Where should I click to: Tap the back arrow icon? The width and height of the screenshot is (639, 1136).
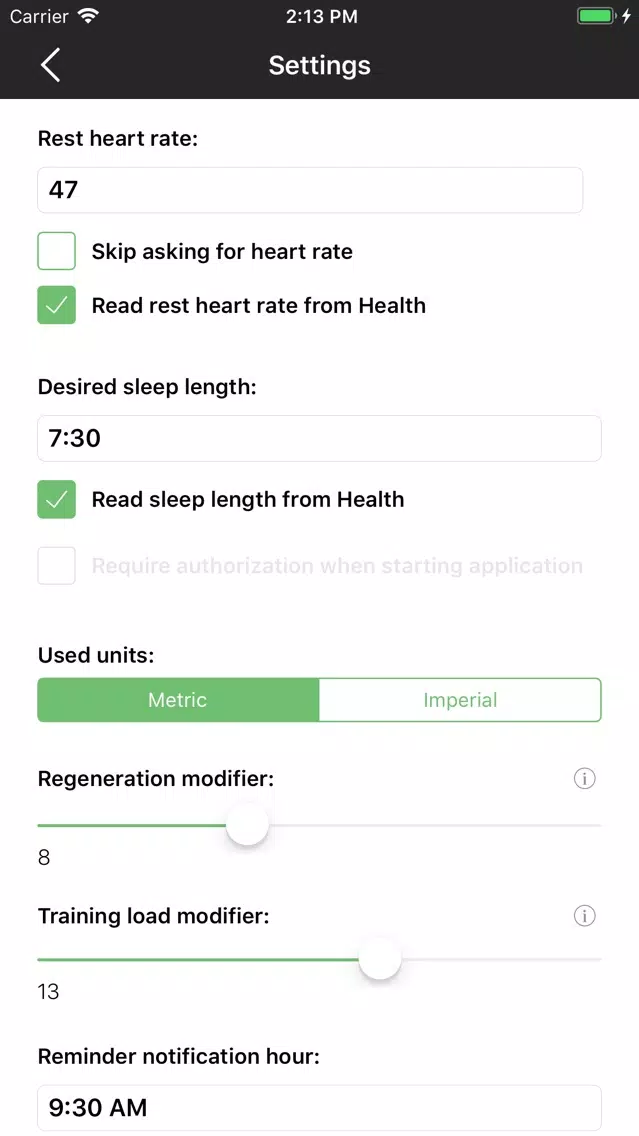(51, 66)
